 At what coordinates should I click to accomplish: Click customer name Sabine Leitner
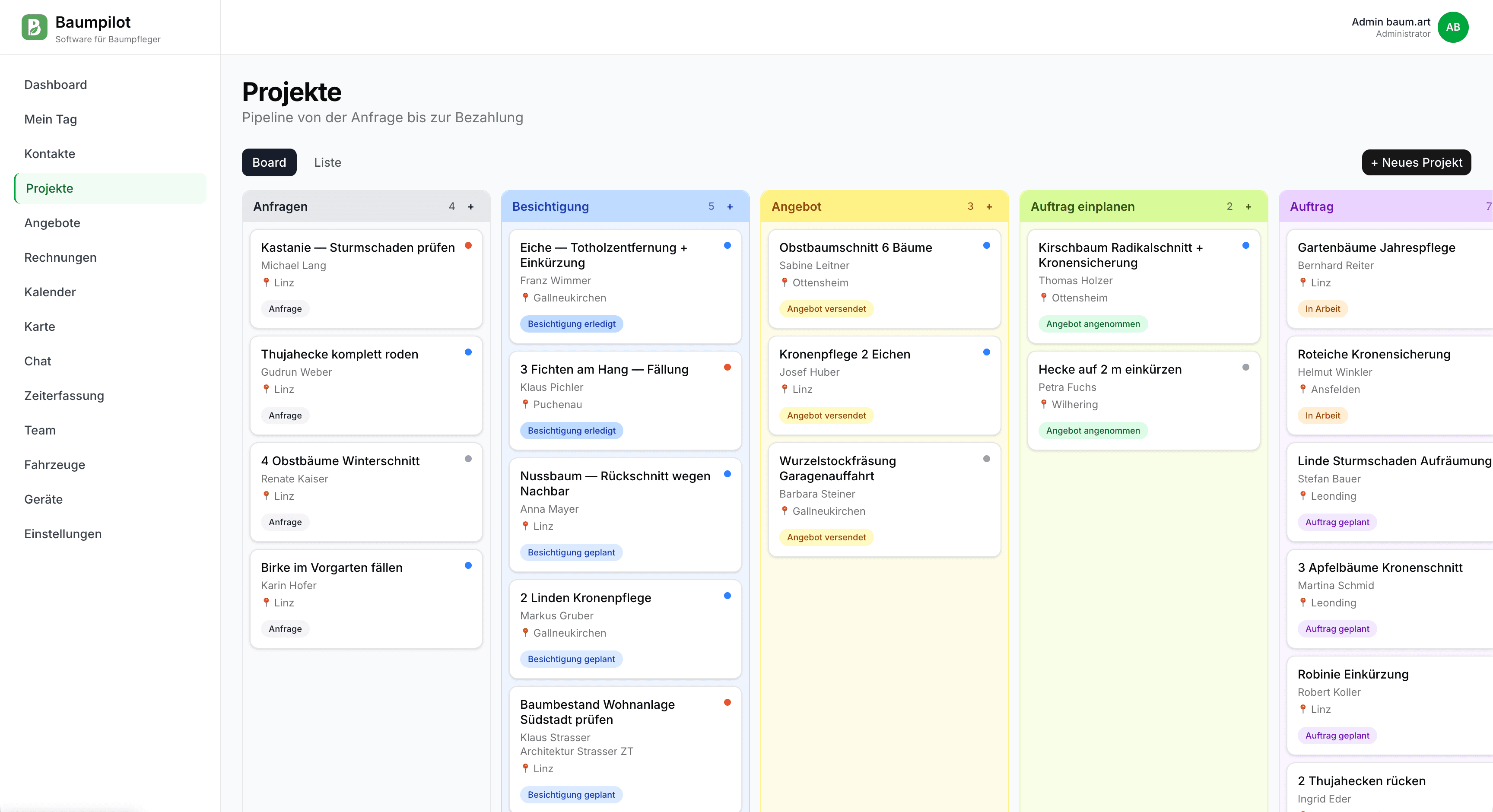[x=814, y=266]
